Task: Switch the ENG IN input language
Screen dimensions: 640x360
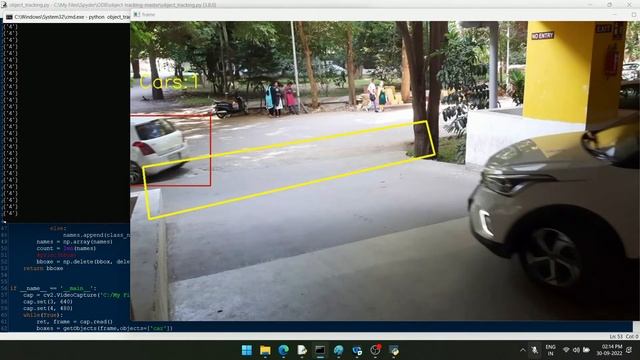Action: 551,350
